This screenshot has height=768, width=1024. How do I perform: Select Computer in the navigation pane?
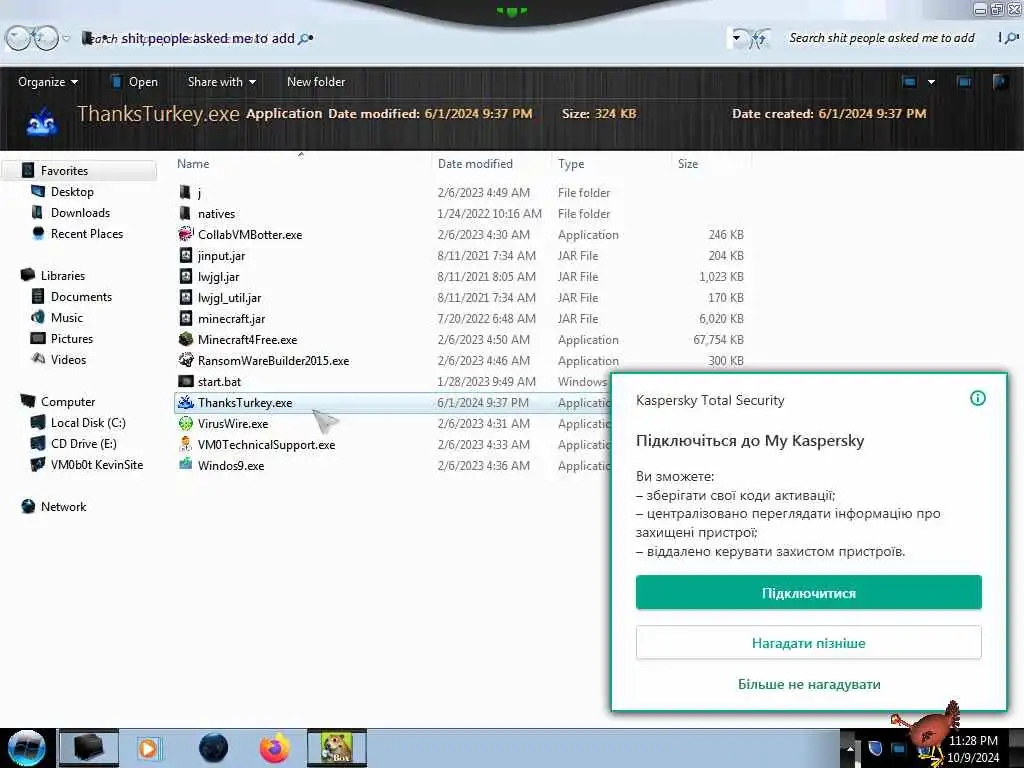tap(68, 402)
